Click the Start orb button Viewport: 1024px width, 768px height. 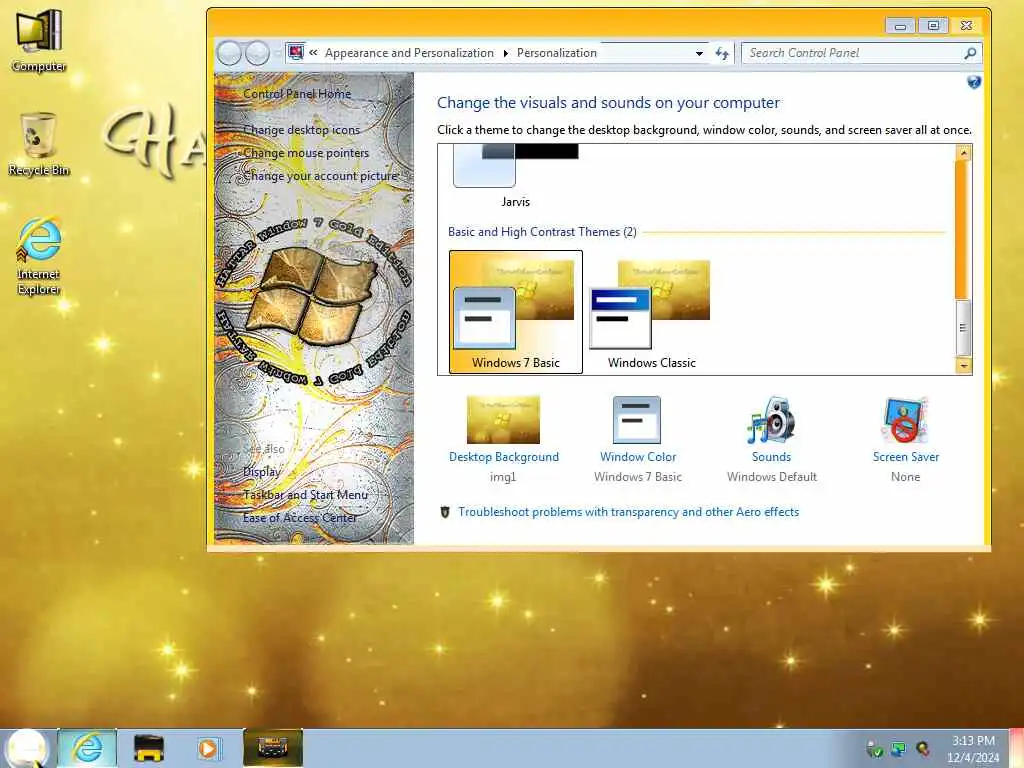click(27, 748)
